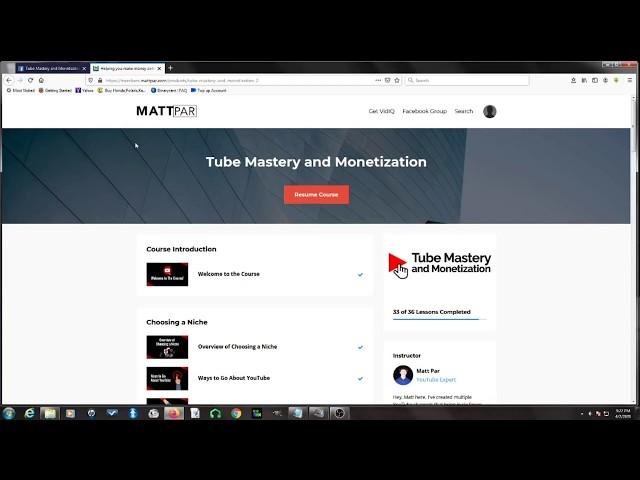
Task: Open a new browser tab
Action: click(171, 68)
